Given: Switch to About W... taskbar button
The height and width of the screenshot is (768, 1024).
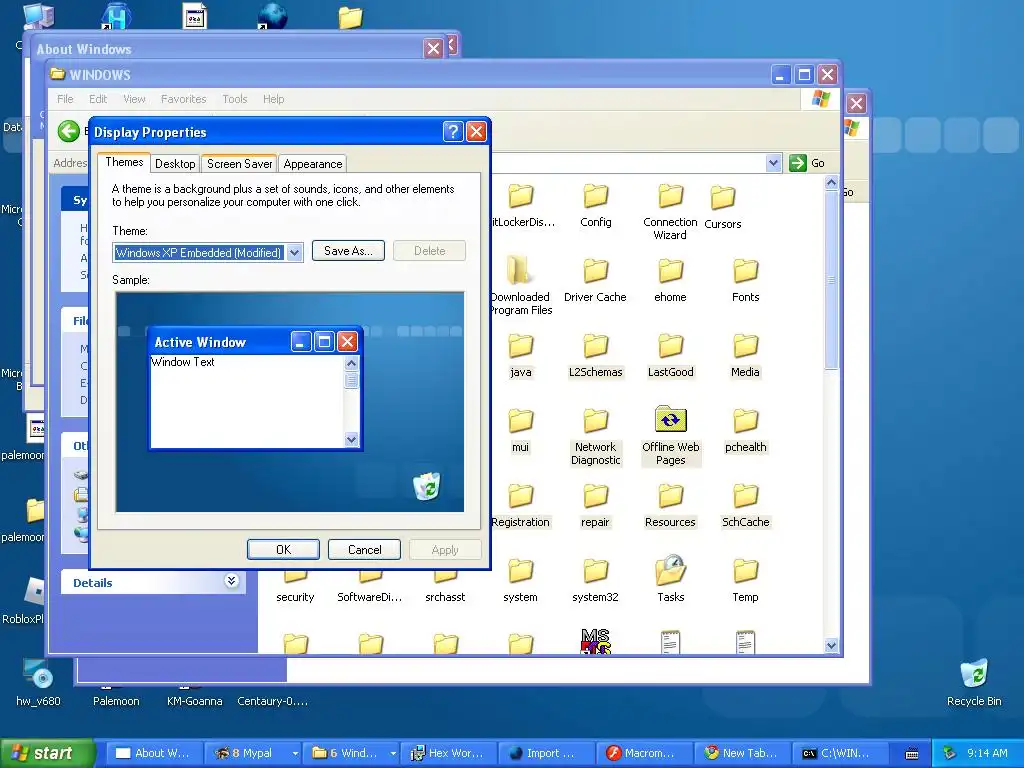Looking at the screenshot, I should (153, 753).
